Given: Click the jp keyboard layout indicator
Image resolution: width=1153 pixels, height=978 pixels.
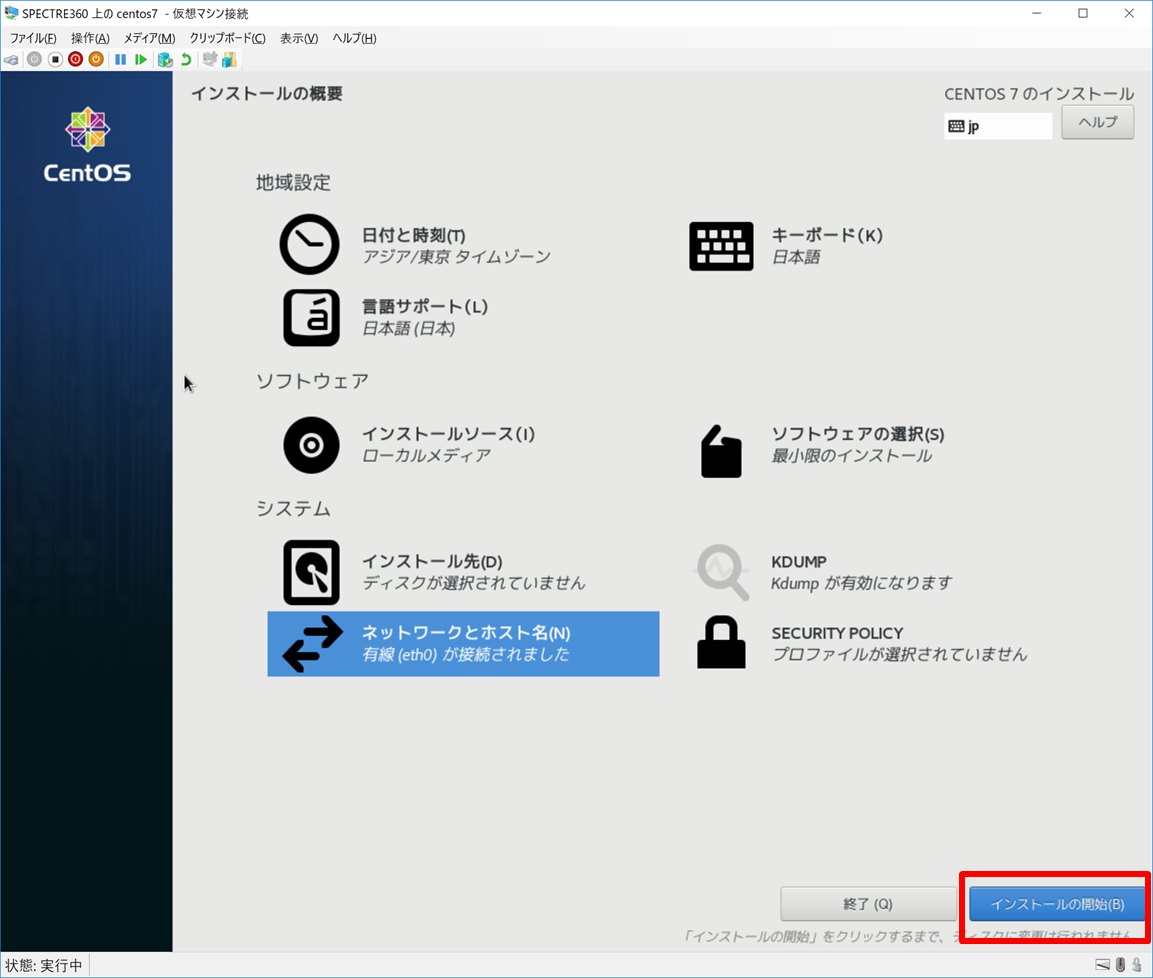Looking at the screenshot, I should coord(998,126).
